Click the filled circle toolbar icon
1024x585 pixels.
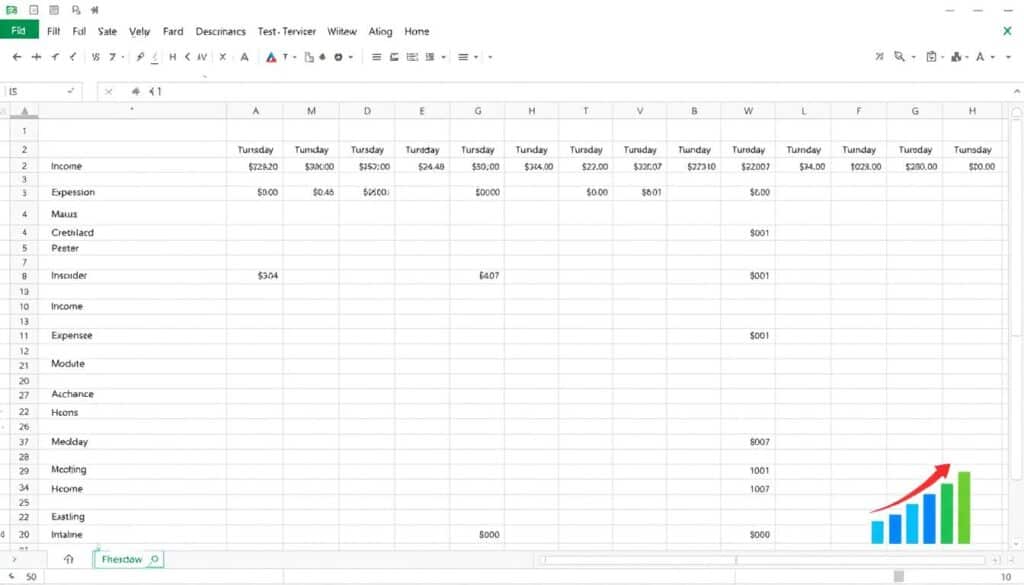point(338,57)
